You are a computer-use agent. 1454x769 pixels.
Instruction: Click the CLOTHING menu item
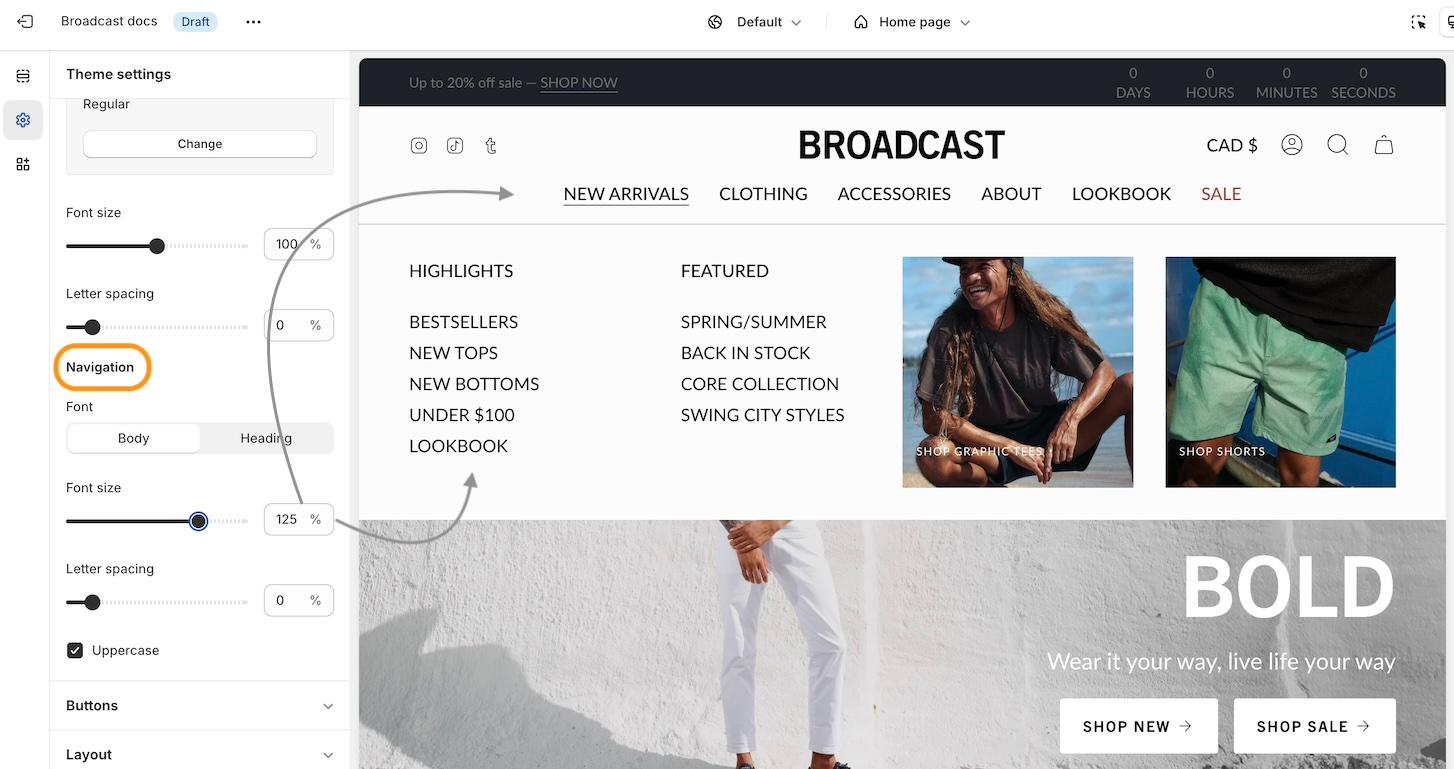click(x=763, y=194)
